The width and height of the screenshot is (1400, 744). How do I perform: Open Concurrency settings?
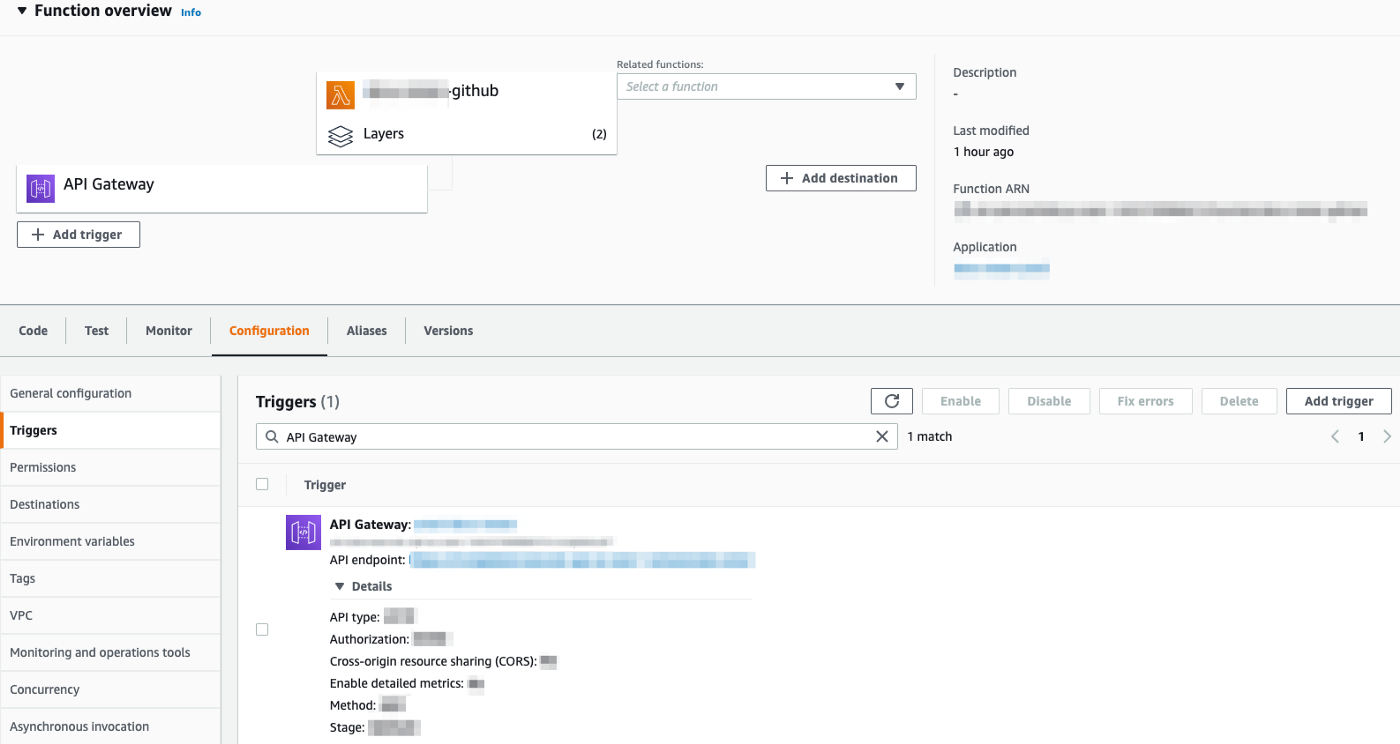pyautogui.click(x=110, y=689)
